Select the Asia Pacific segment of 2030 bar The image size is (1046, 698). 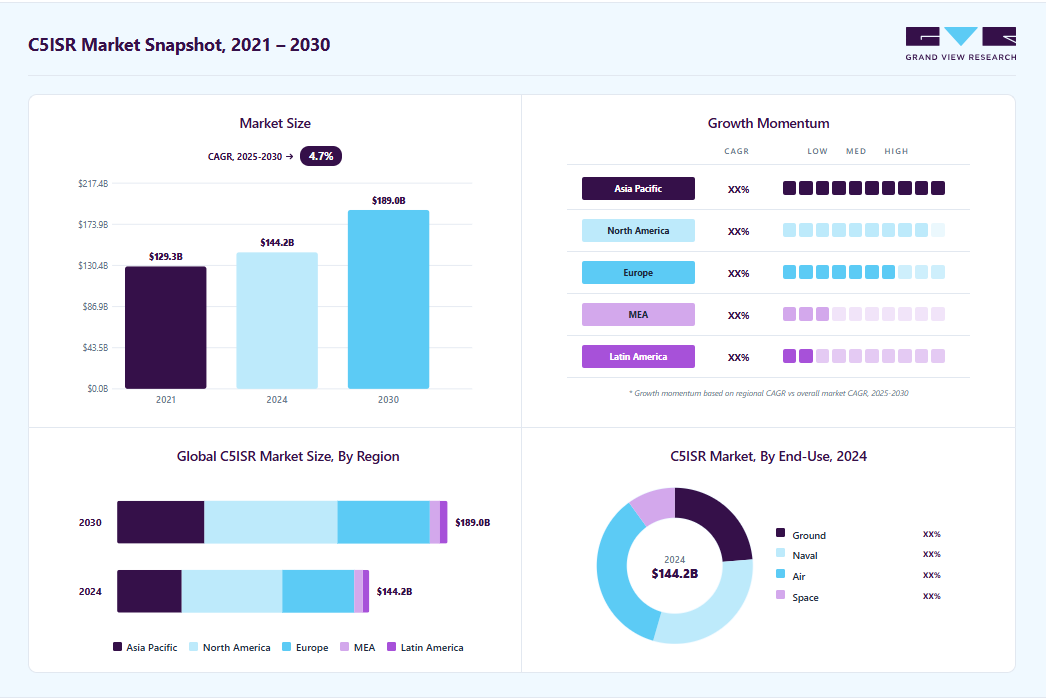click(161, 522)
